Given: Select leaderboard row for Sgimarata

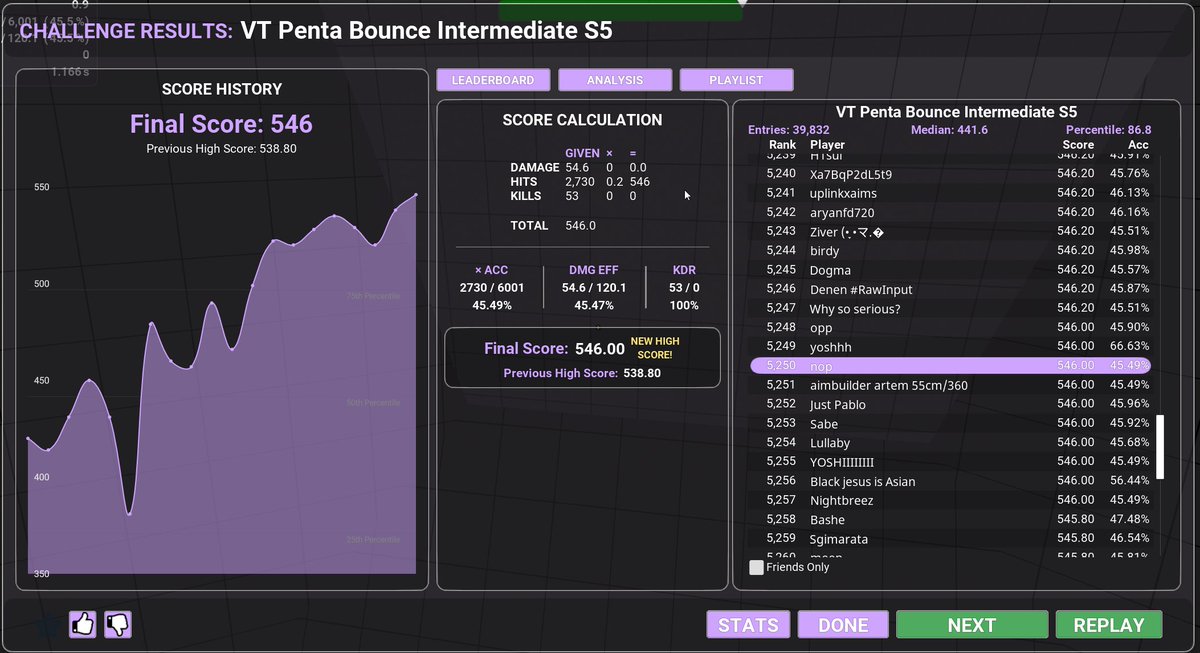Looking at the screenshot, I should (950, 539).
